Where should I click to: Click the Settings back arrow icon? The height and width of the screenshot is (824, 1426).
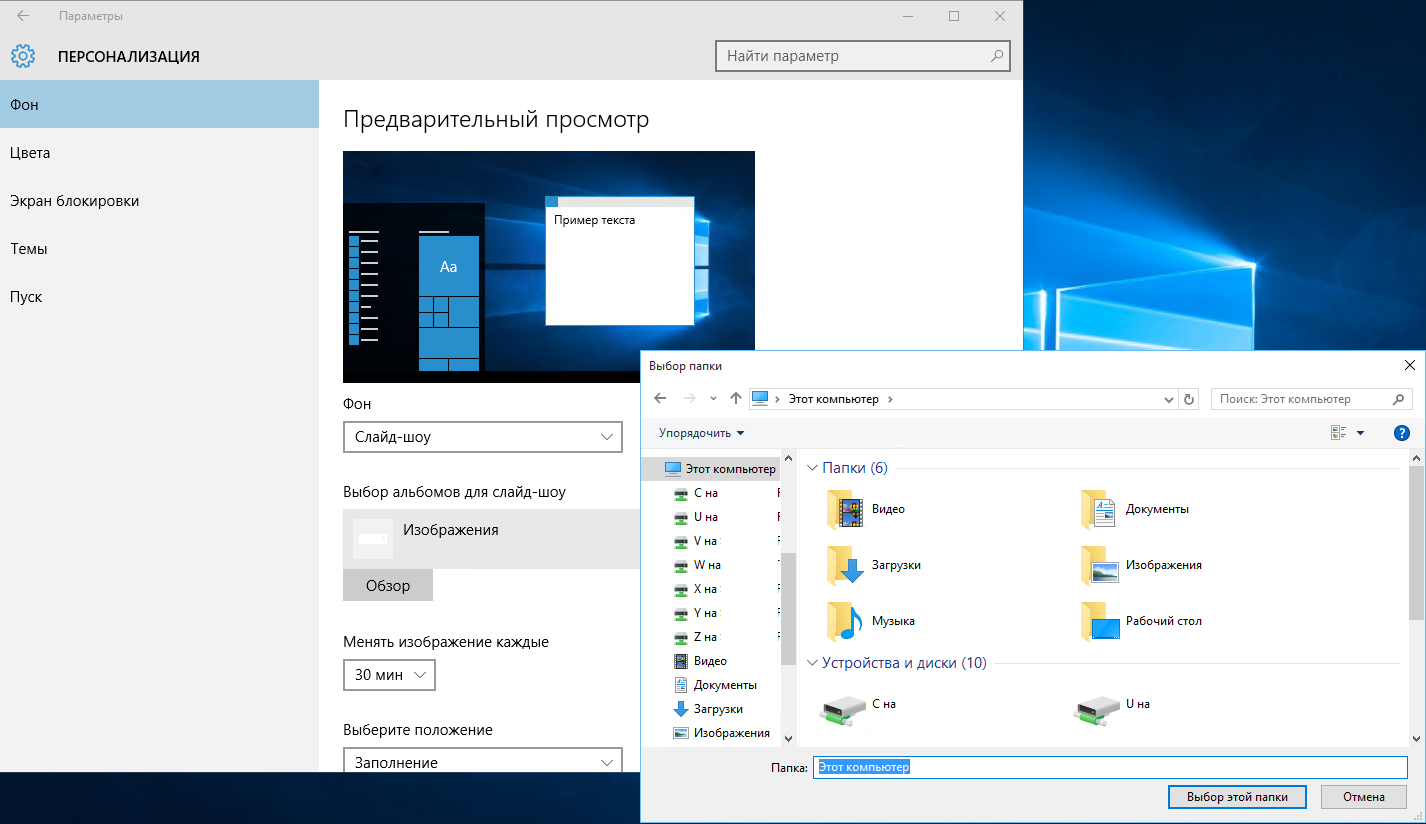[23, 16]
